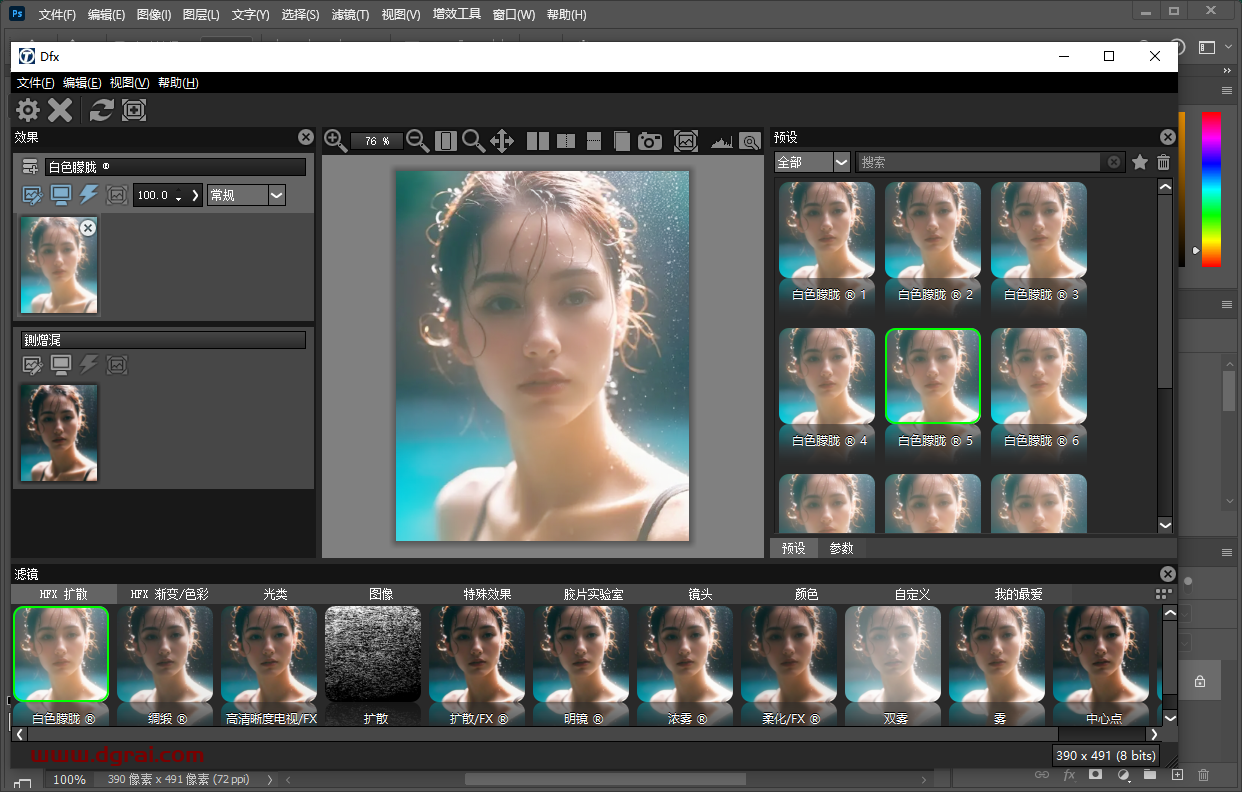
Task: Click the reset arrows icon in Dfx toolbar
Action: (101, 110)
